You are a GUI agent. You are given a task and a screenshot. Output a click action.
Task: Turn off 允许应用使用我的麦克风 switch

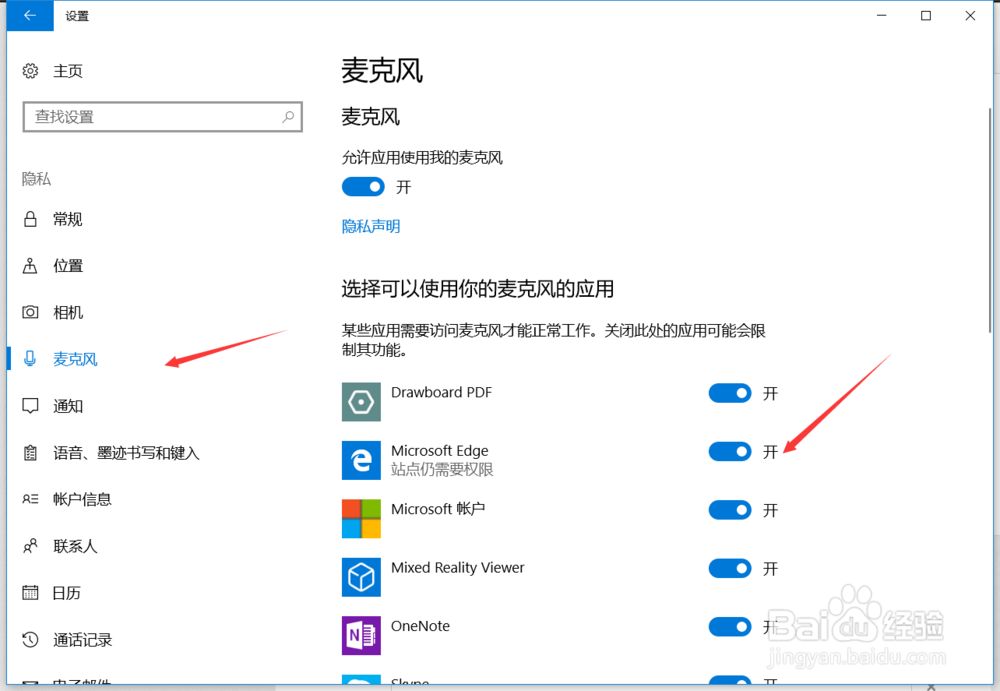(364, 187)
